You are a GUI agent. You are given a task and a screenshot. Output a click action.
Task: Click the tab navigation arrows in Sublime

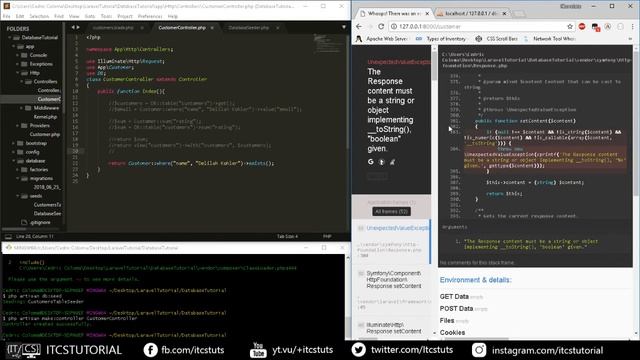pyautogui.click(x=76, y=27)
